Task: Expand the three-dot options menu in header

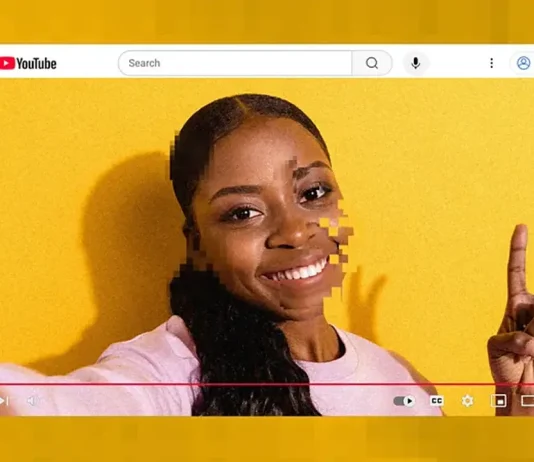Action: pyautogui.click(x=491, y=63)
